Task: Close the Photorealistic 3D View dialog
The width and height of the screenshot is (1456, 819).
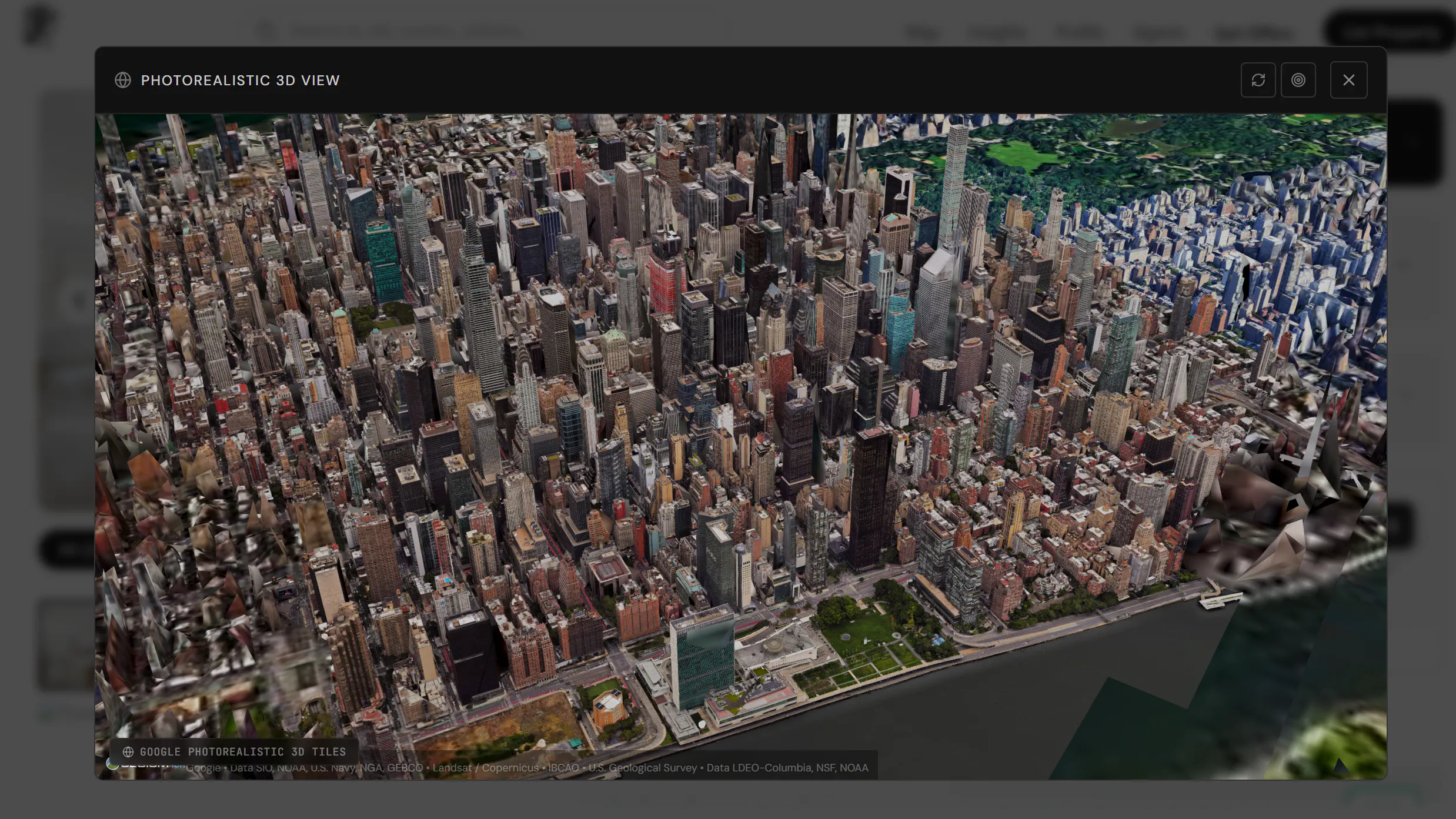Action: (1348, 80)
